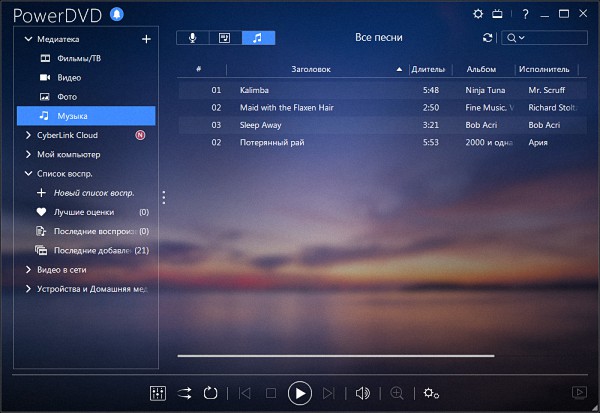
Task: Click the zoom magnifier icon
Action: point(397,393)
